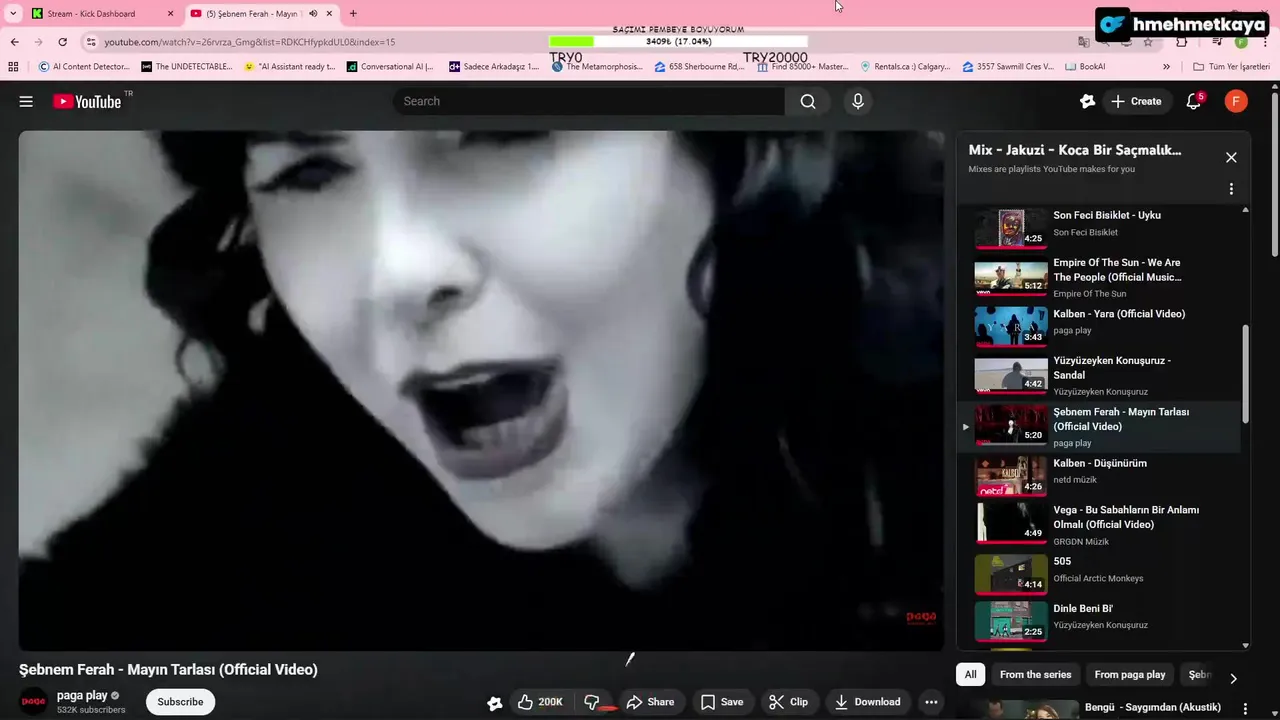The width and height of the screenshot is (1280, 720).
Task: Dislike the video with thumbs down
Action: click(x=592, y=702)
